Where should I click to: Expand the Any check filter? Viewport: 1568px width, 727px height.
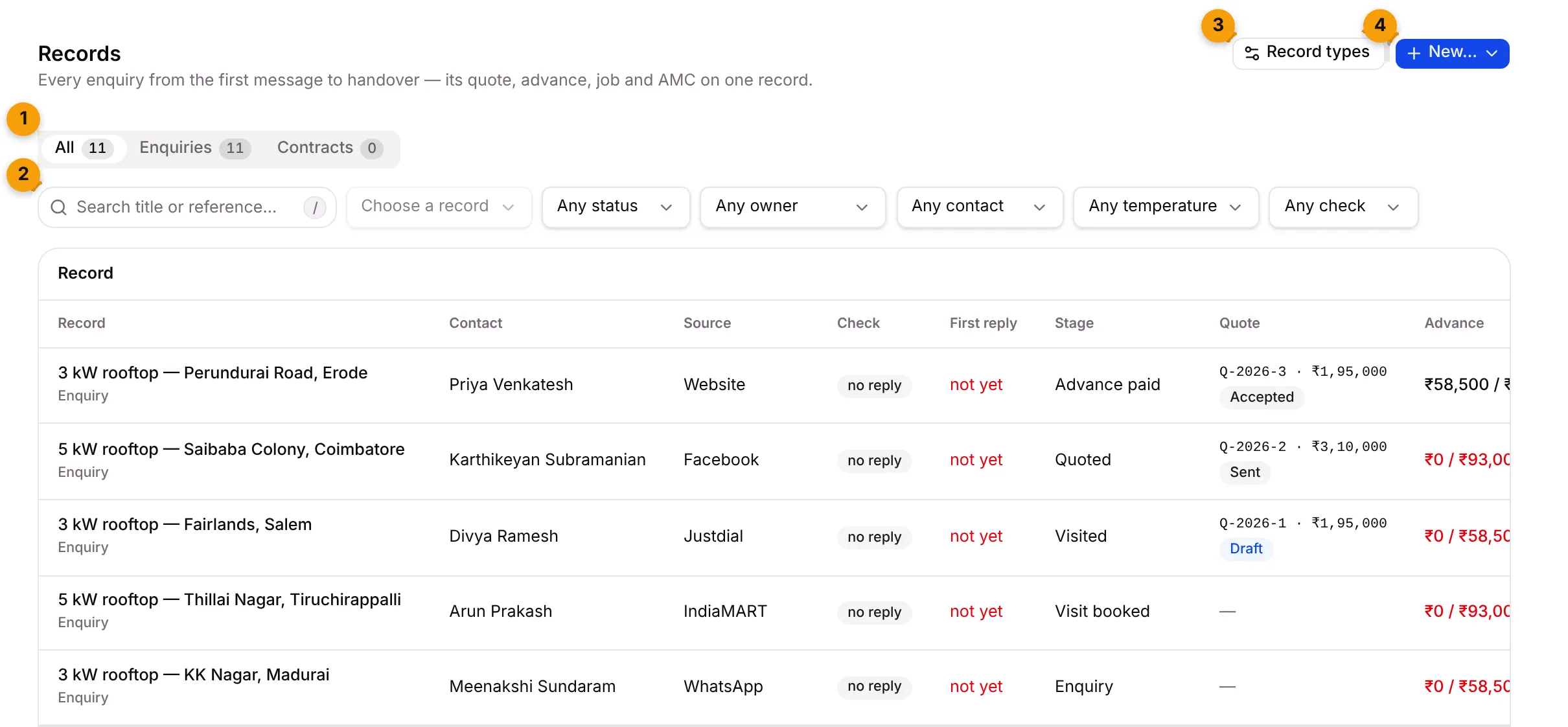1343,207
